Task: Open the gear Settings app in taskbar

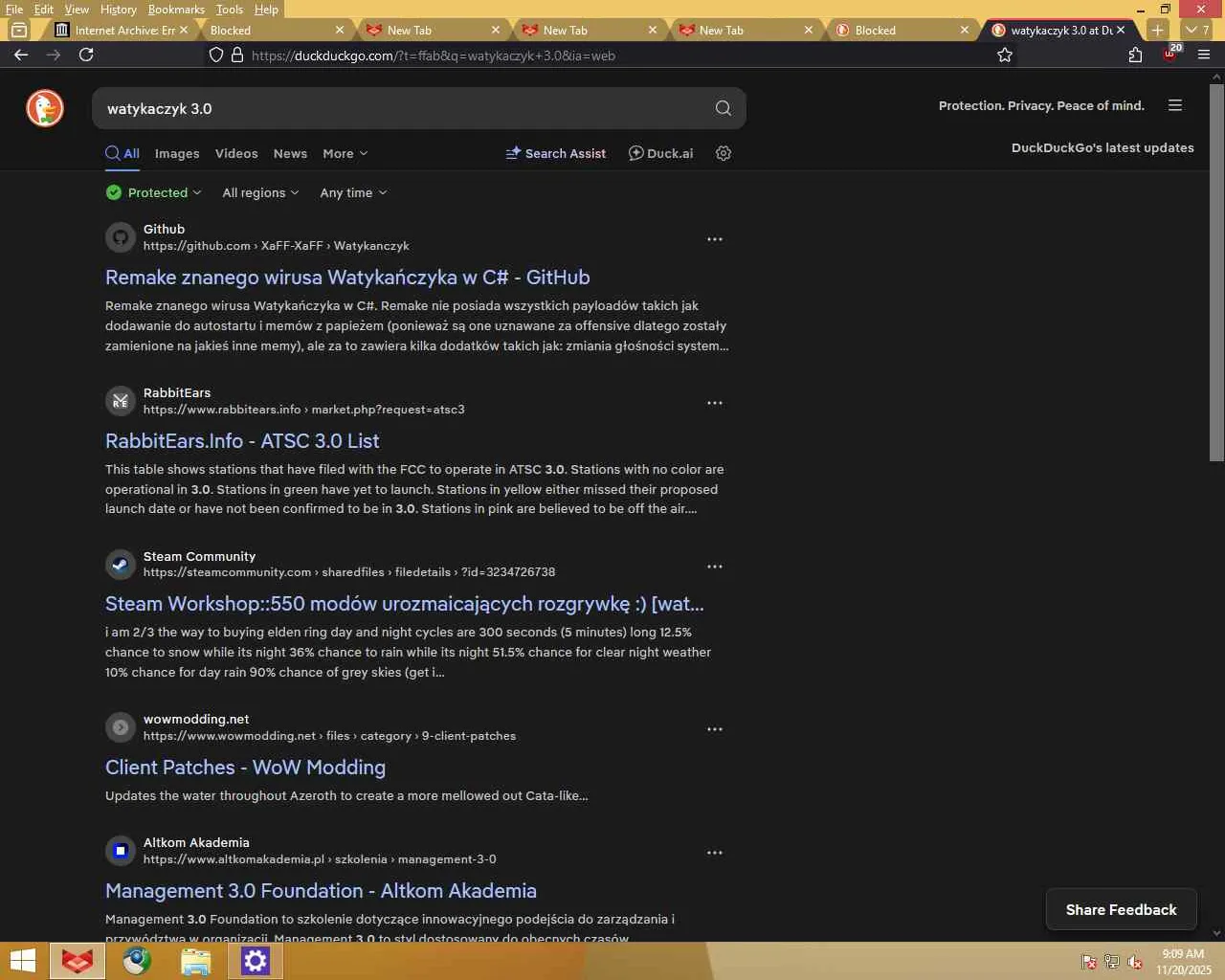Action: pos(255,961)
